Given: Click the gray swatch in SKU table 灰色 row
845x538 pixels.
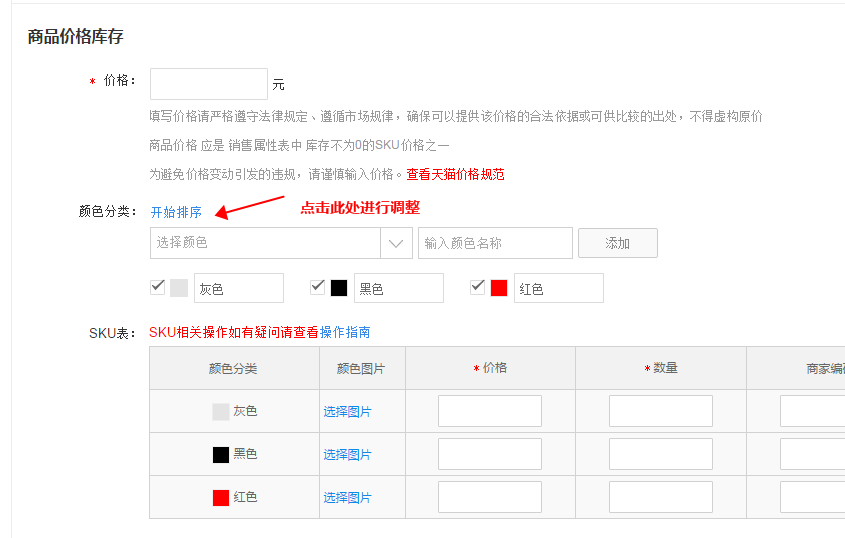Looking at the screenshot, I should [221, 411].
